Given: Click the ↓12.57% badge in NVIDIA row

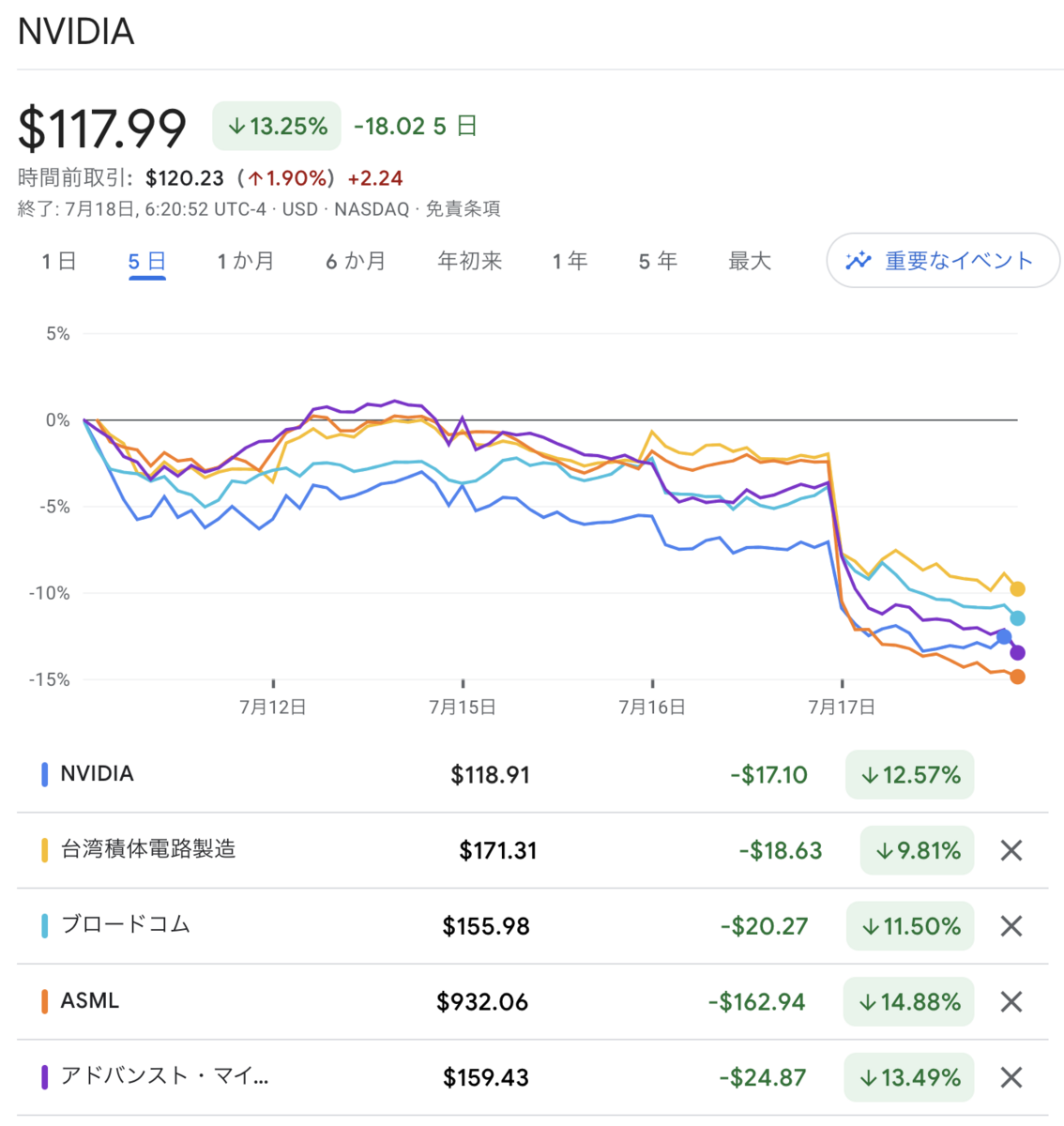Looking at the screenshot, I should (x=909, y=775).
